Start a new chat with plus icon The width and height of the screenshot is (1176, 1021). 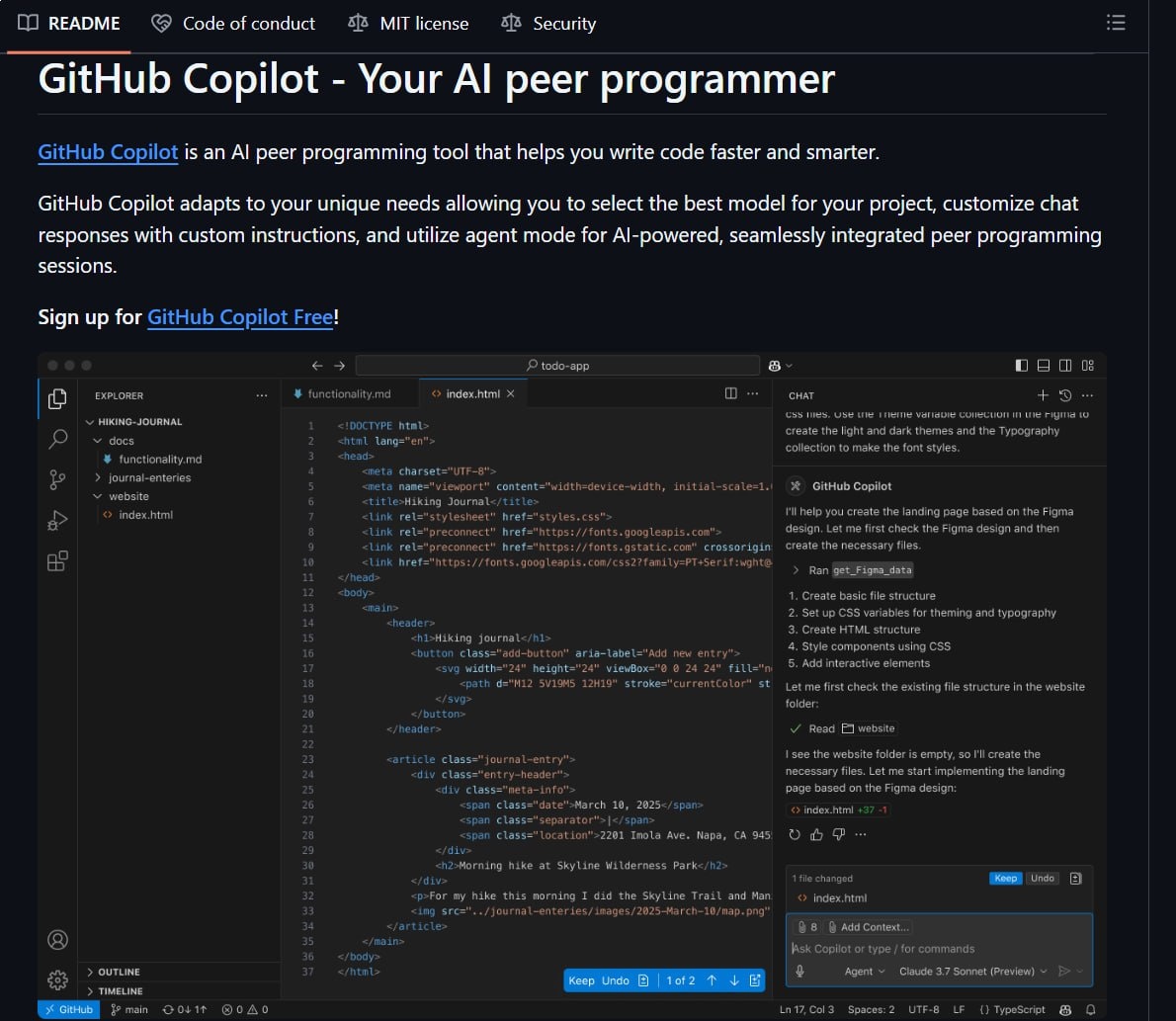[1043, 395]
